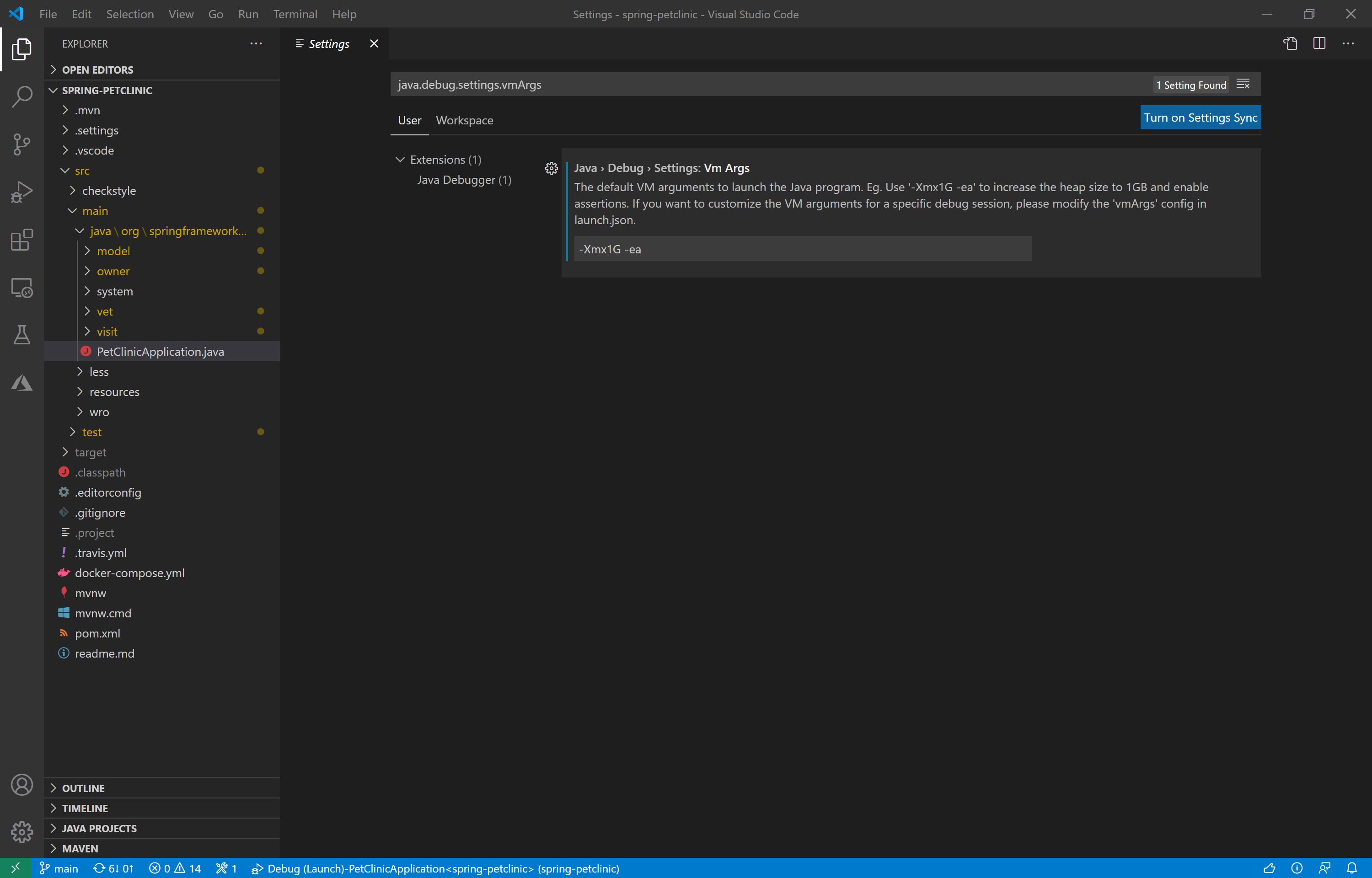This screenshot has width=1372, height=878.
Task: Open the Explorer view in activity bar
Action: click(21, 49)
